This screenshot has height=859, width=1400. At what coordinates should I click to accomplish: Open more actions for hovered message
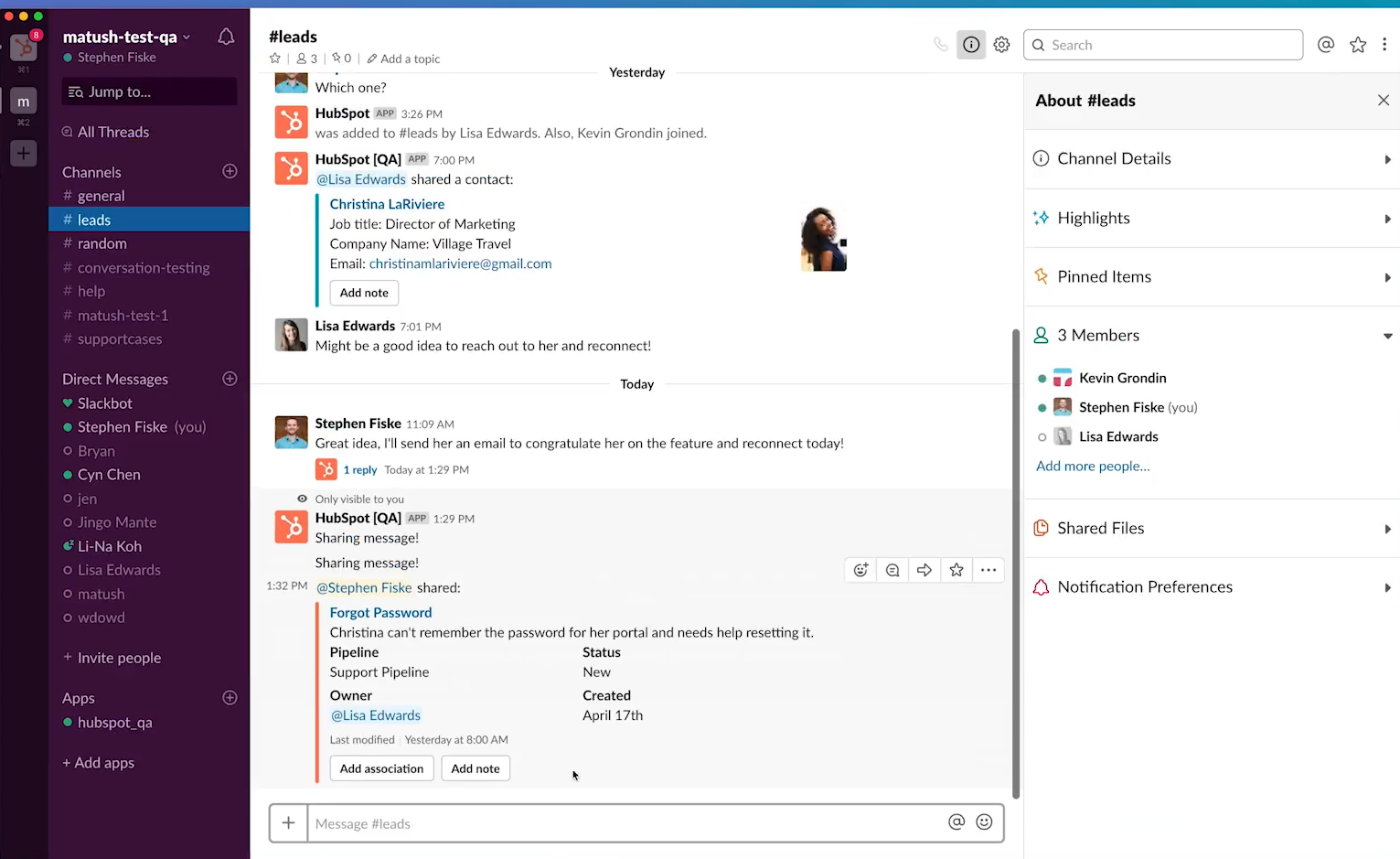pyautogui.click(x=989, y=570)
